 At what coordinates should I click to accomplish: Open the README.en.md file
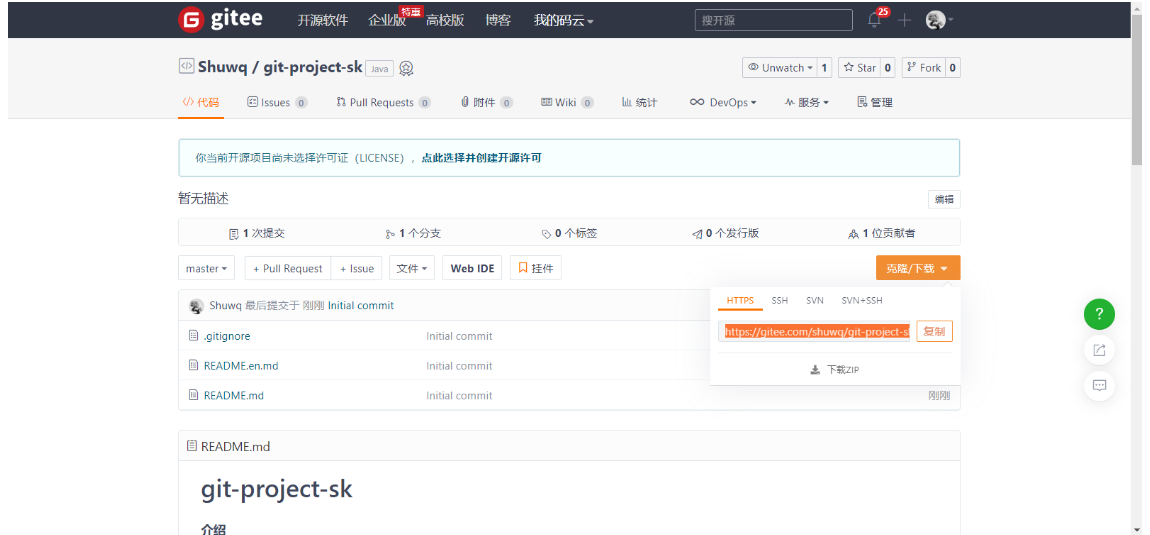(x=241, y=365)
